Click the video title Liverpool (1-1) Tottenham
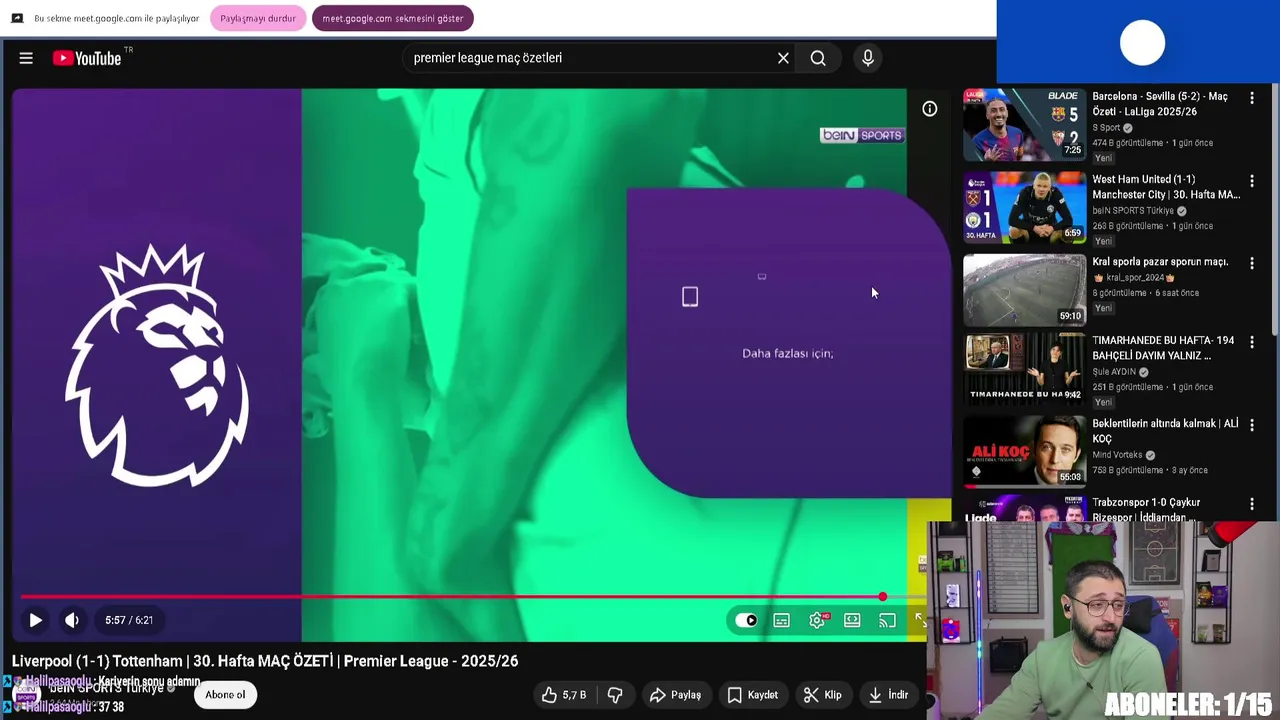The width and height of the screenshot is (1280, 720). click(265, 661)
